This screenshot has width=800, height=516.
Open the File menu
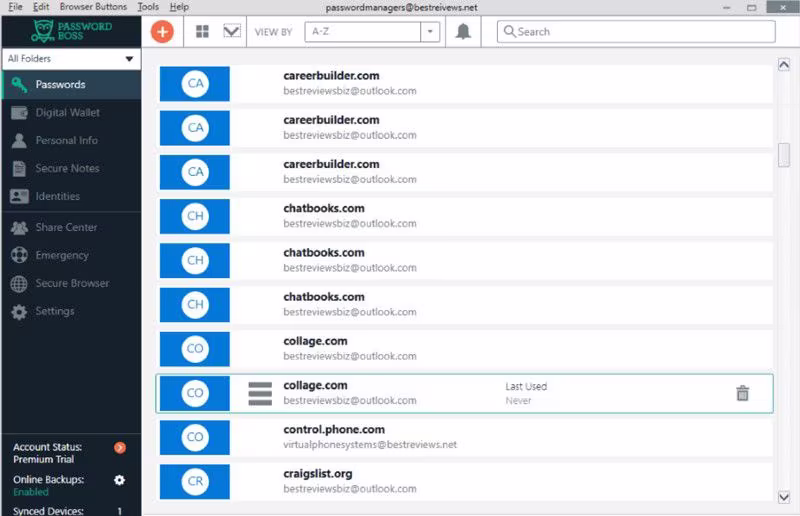[x=15, y=7]
